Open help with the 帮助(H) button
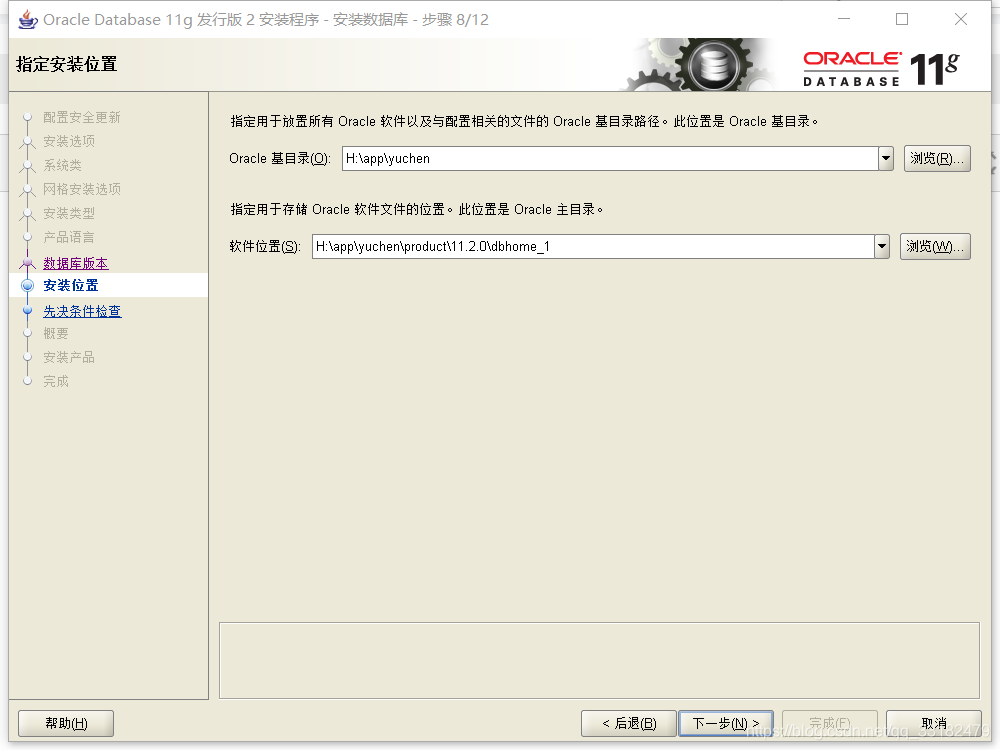The height and width of the screenshot is (750, 1000). (66, 723)
